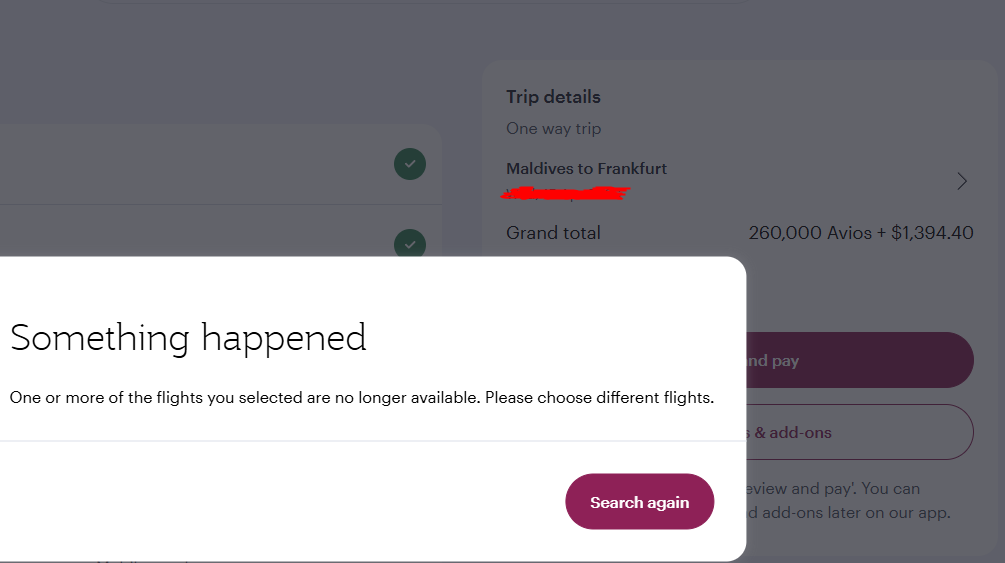
Task: Click the divider line inside the dialog
Action: [370, 441]
